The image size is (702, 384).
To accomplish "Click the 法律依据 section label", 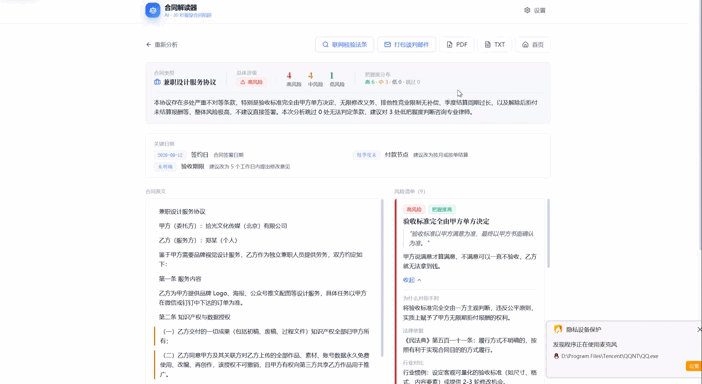I will (413, 331).
